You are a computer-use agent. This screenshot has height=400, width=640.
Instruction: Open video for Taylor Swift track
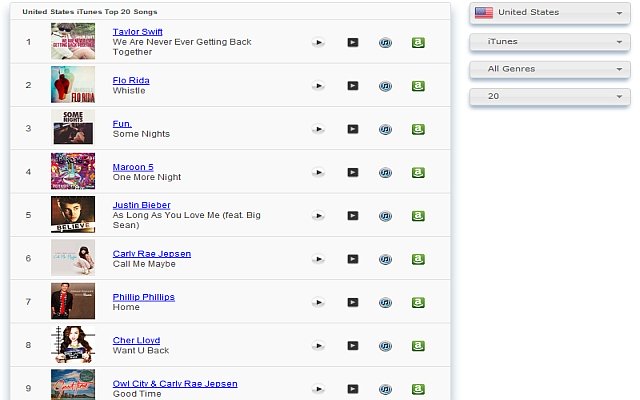[x=353, y=42]
